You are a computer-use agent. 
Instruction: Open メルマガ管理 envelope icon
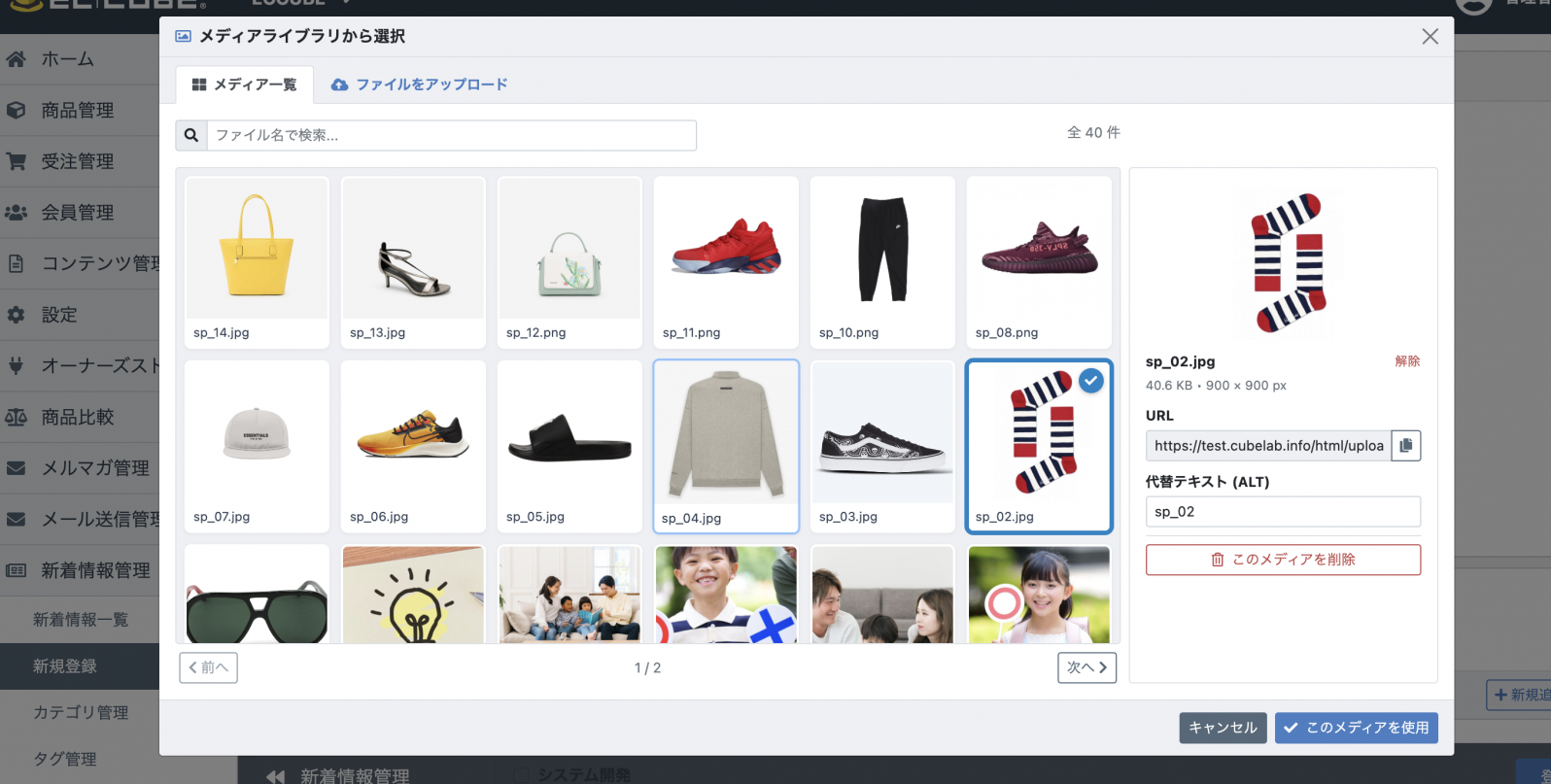click(x=16, y=468)
